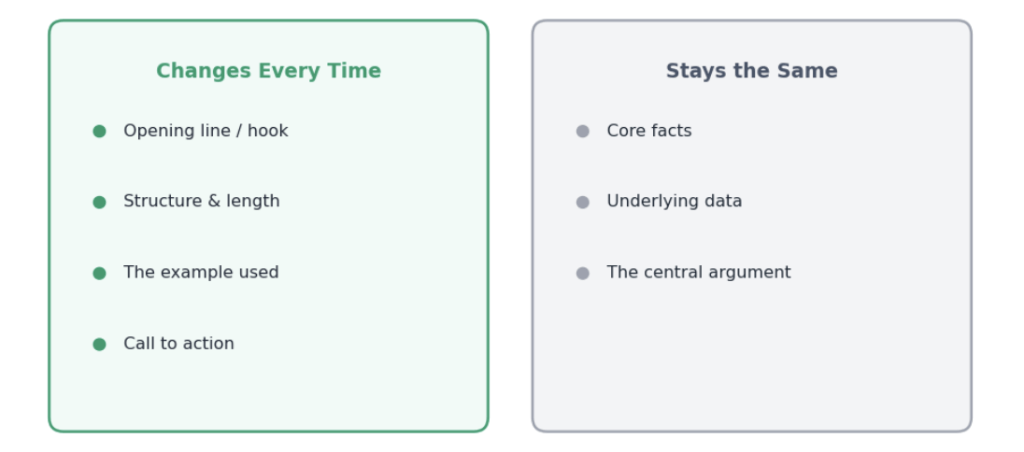Click the green bullet beside Opening line / hook
Screen dimensions: 1024x452
coord(99,131)
